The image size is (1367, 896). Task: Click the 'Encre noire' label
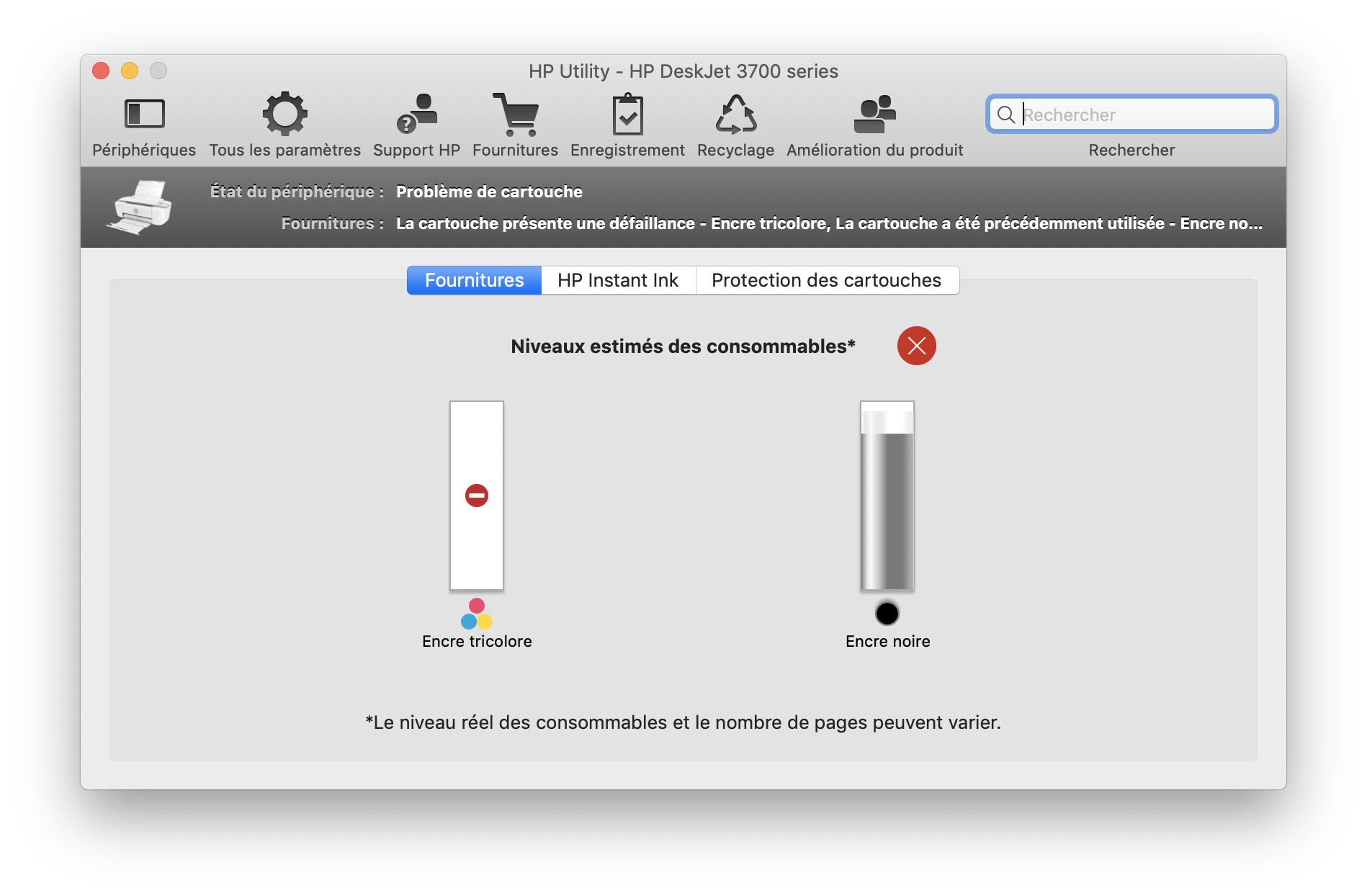(x=887, y=641)
